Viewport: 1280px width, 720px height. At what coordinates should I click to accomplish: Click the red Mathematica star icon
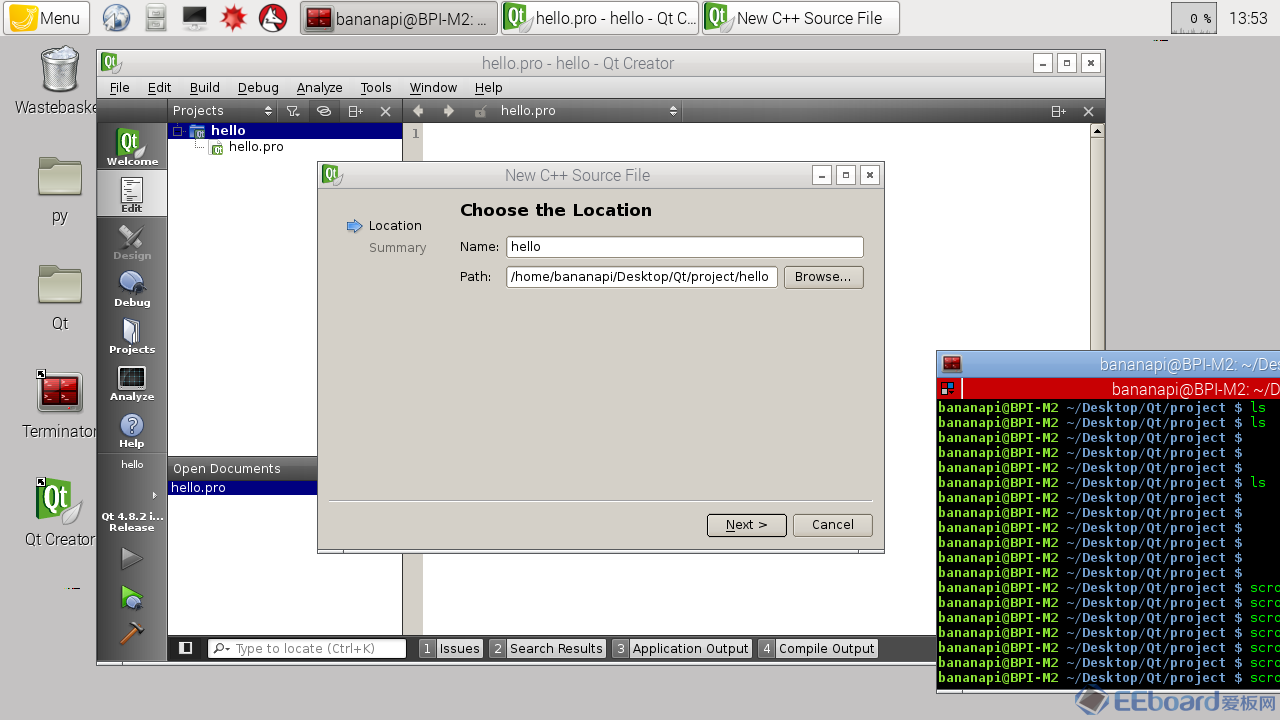point(233,18)
